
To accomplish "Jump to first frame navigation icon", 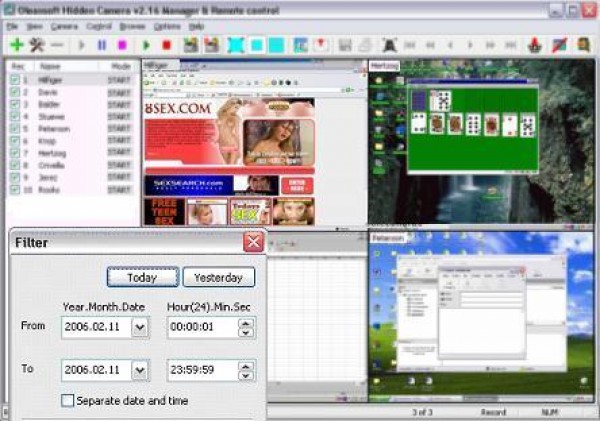I will [410, 45].
